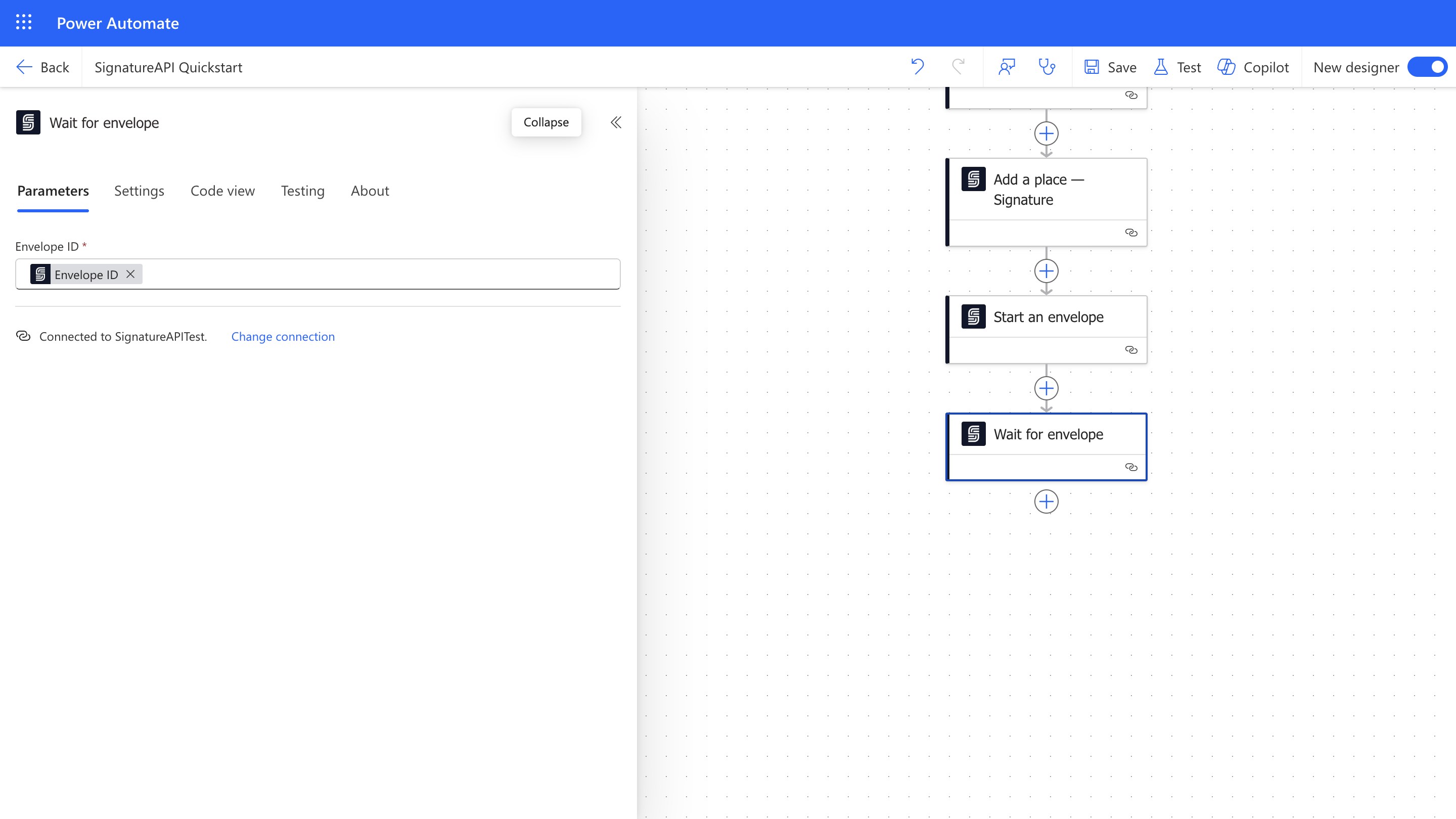Click the Undo arrow icon

(x=918, y=67)
